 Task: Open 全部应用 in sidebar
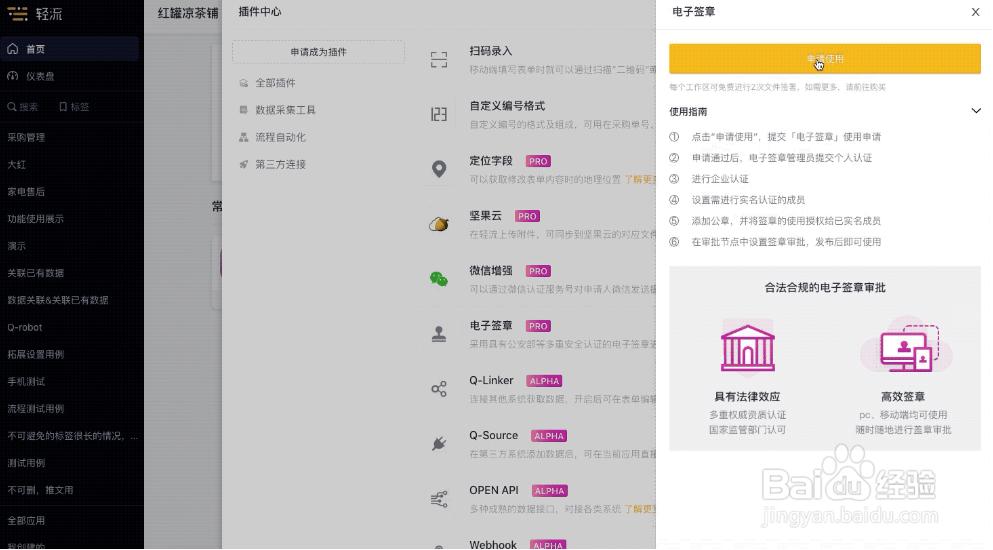point(26,521)
